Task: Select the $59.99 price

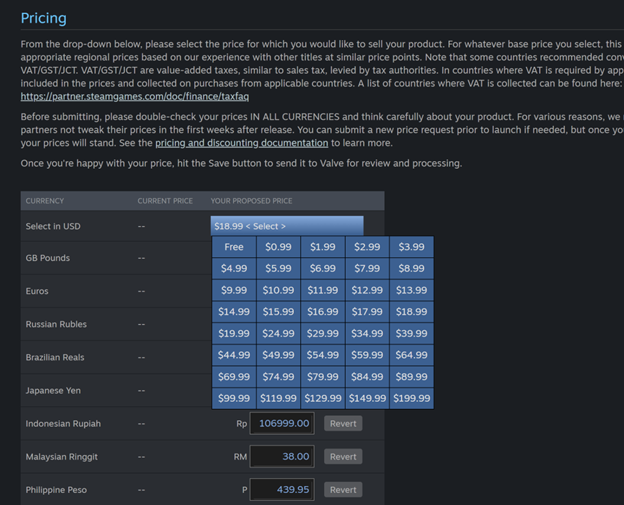Action: coord(367,355)
